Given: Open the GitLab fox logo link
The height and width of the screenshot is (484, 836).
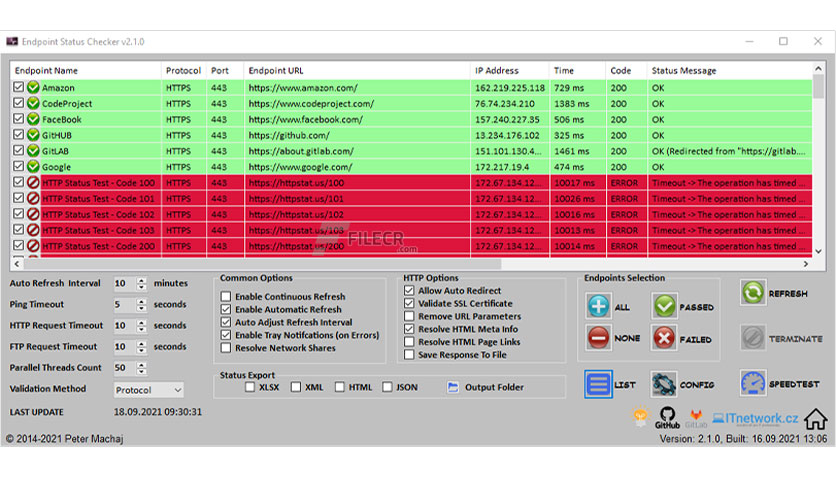Looking at the screenshot, I should [696, 418].
